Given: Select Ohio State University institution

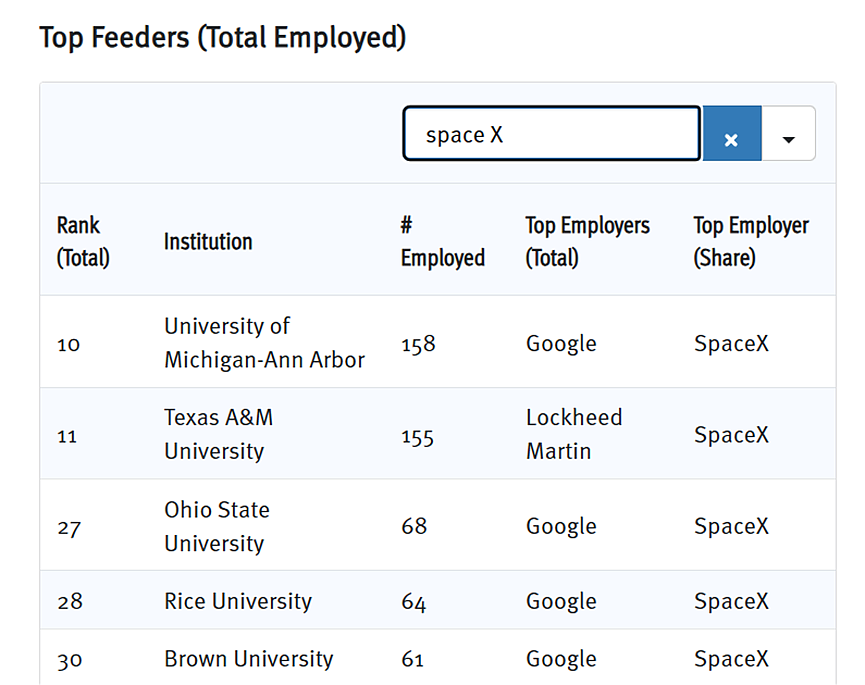Looking at the screenshot, I should (x=217, y=526).
